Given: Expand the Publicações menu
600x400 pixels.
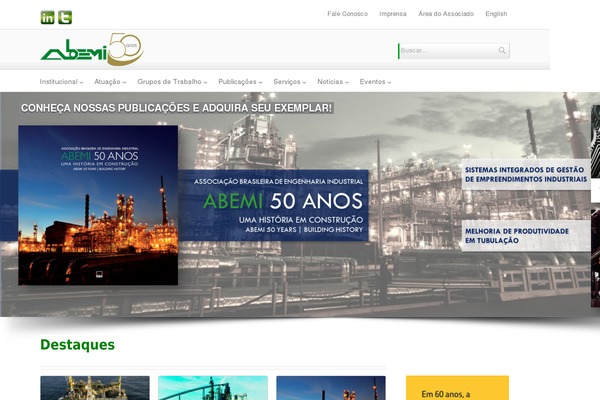Looking at the screenshot, I should (240, 81).
